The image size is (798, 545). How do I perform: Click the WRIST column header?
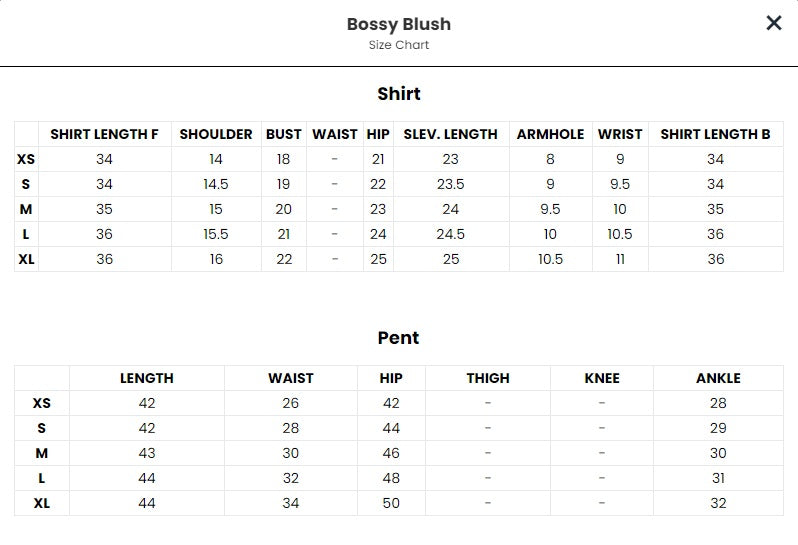pos(620,134)
